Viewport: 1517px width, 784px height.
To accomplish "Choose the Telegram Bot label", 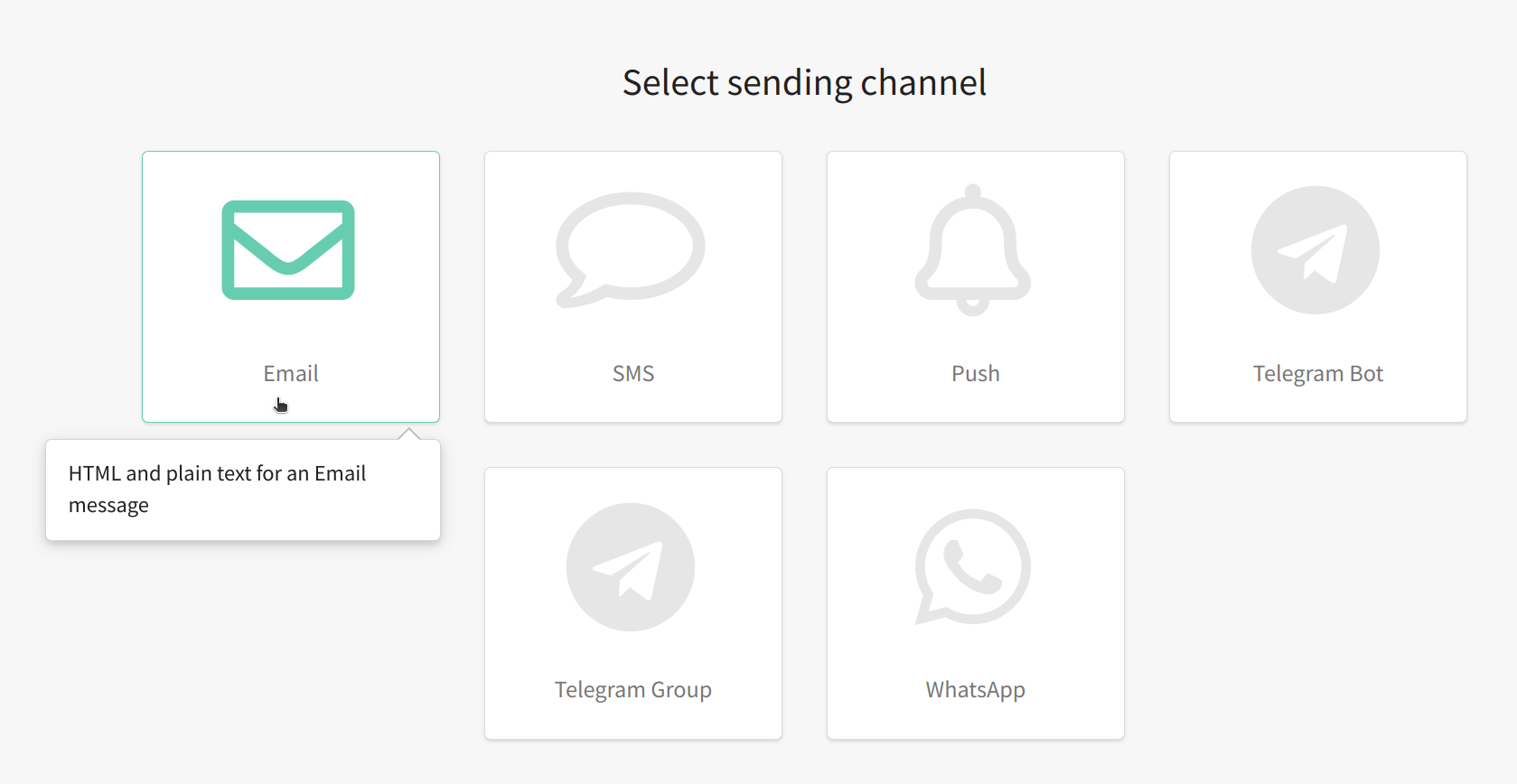I will click(x=1318, y=373).
